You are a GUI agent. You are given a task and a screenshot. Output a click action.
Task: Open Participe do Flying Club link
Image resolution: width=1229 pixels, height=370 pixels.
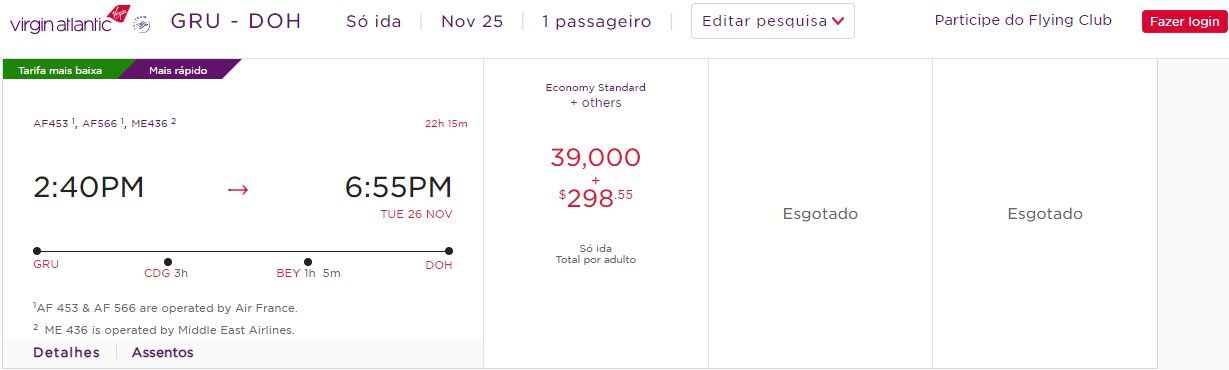(1023, 20)
